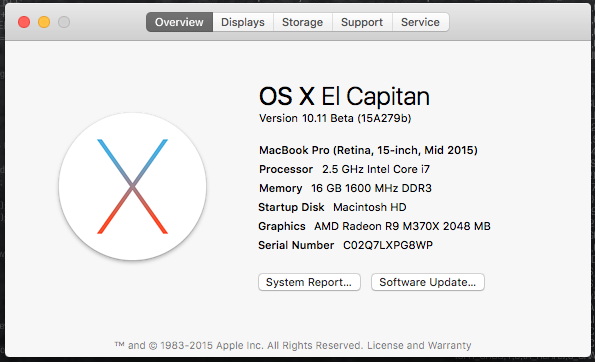
Task: Click the grayed-out zoom window button
Action: coord(64,22)
